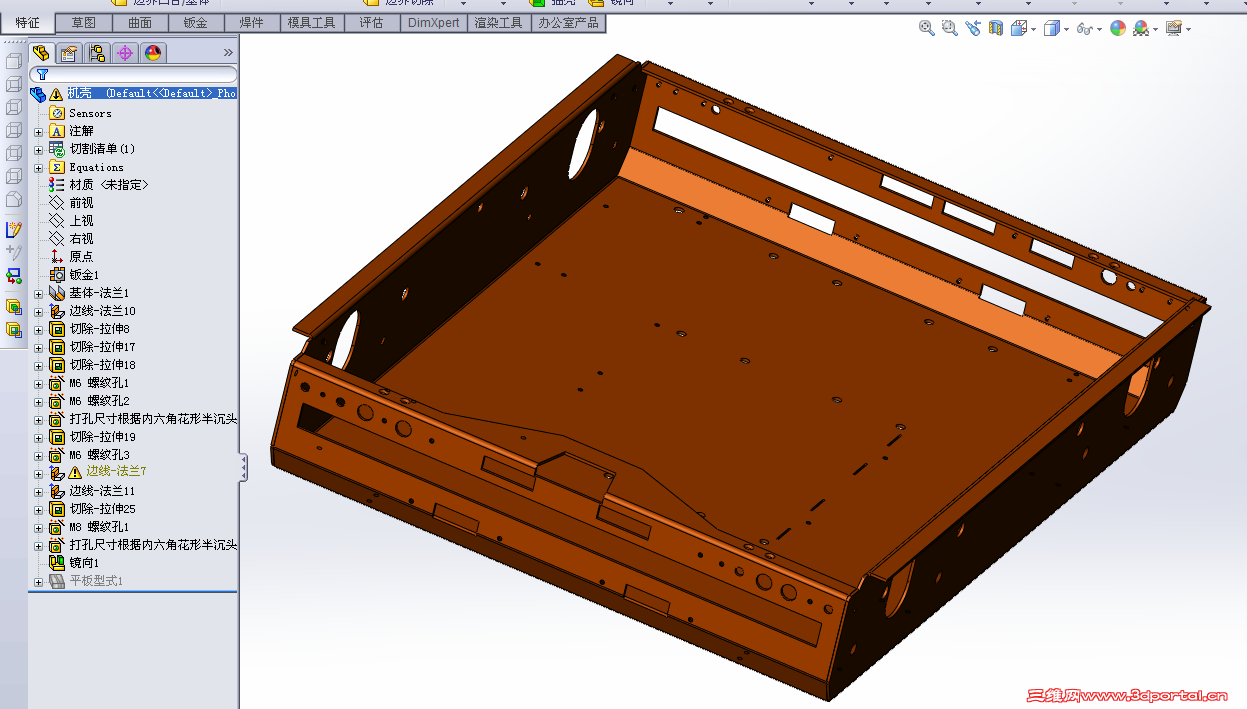Click the Zoom to Fit magnifier icon

tap(927, 29)
